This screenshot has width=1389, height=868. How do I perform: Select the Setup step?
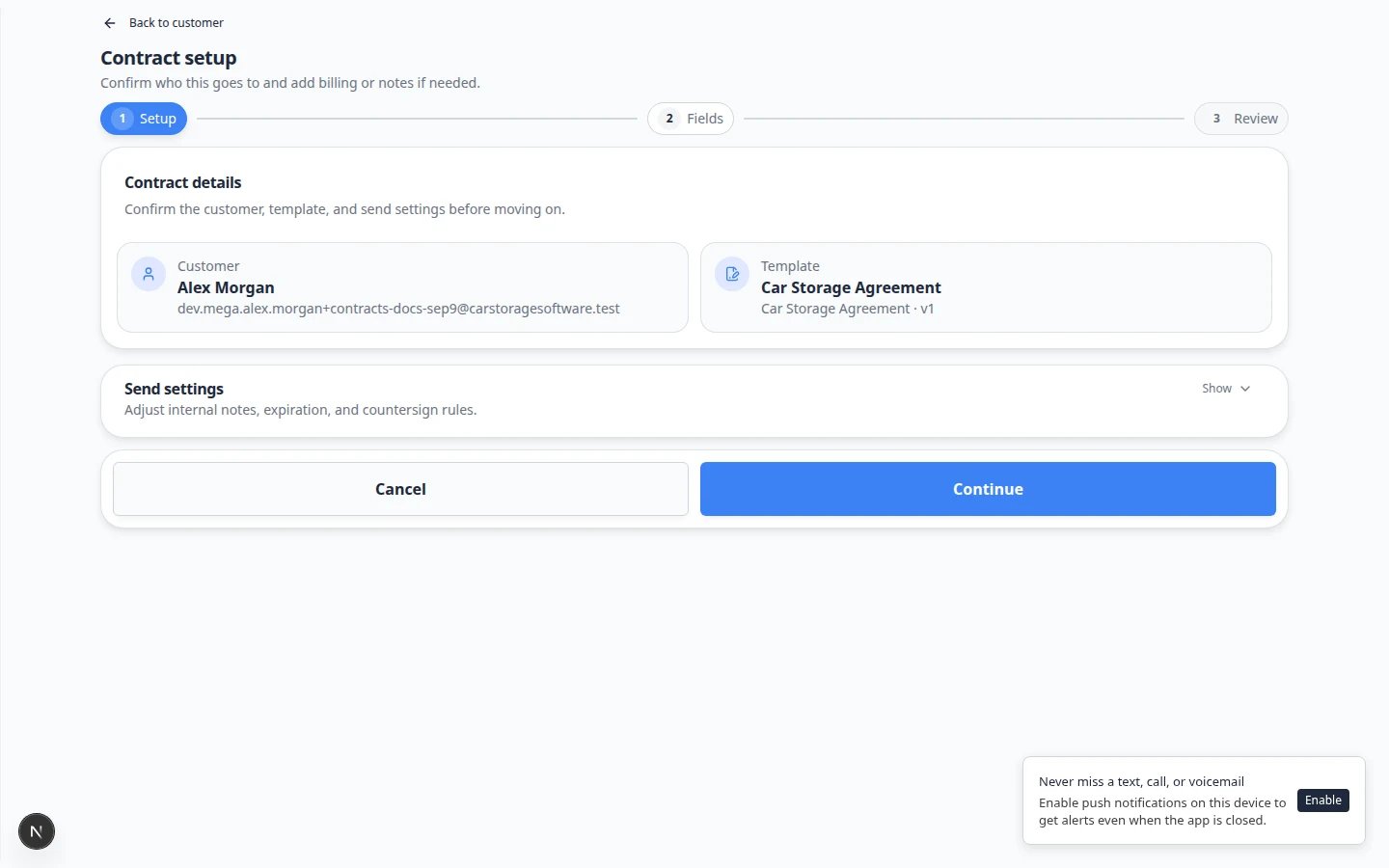click(144, 119)
